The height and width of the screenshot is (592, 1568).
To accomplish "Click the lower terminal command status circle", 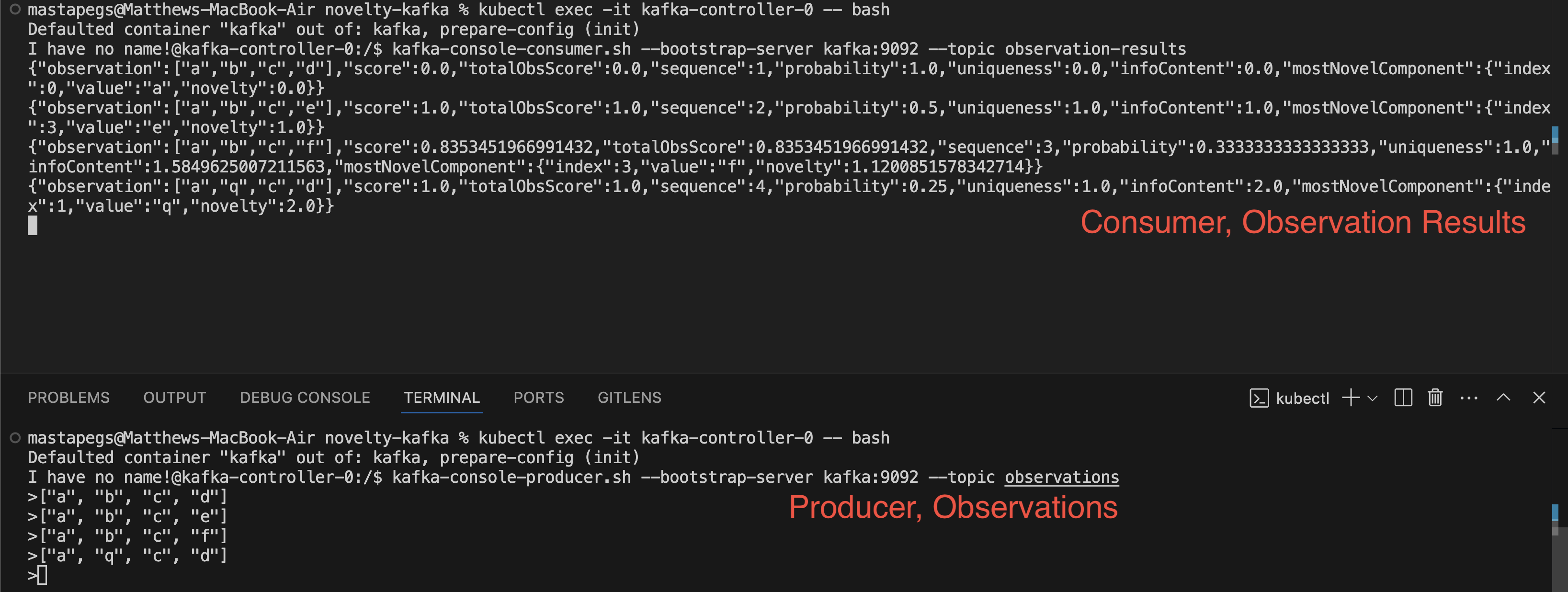I will coord(15,437).
